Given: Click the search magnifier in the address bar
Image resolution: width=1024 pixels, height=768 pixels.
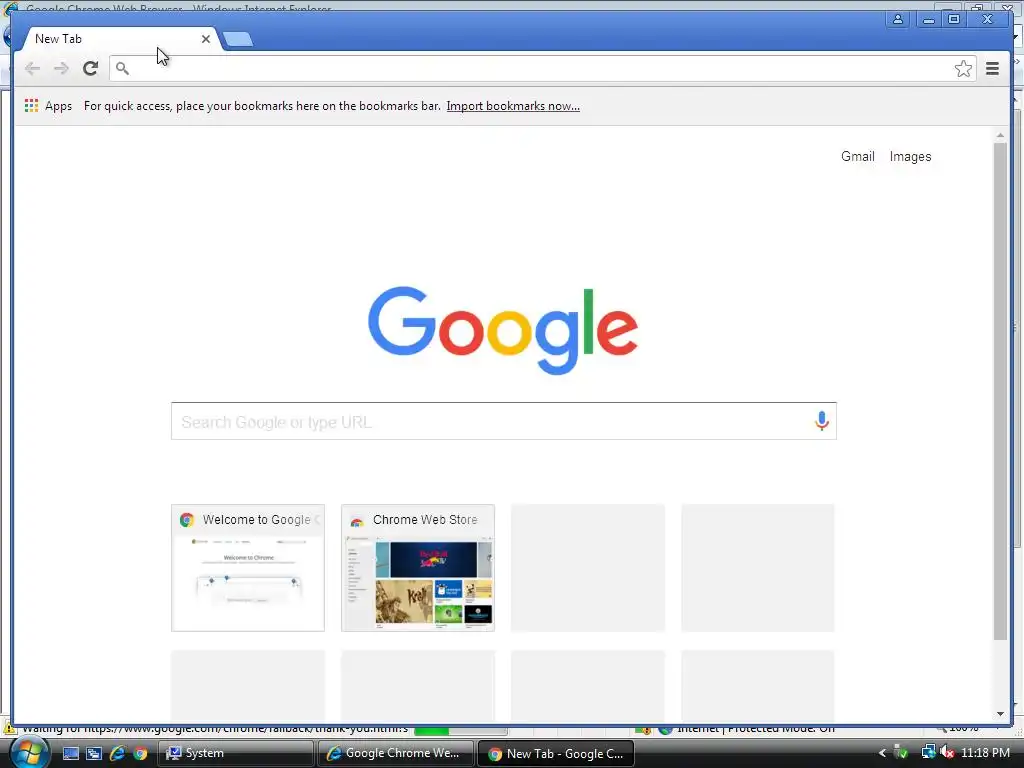Looking at the screenshot, I should pos(122,68).
